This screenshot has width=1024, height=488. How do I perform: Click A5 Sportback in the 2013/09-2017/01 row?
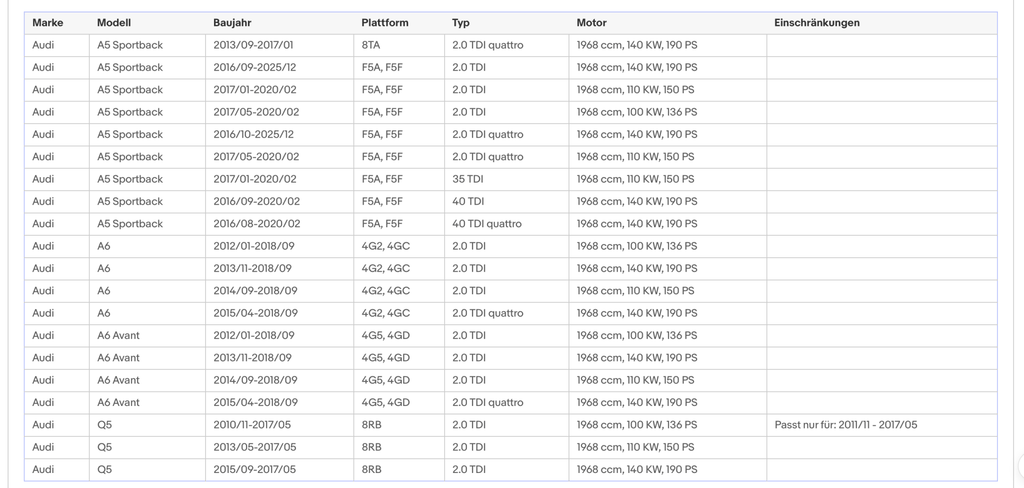(x=130, y=45)
